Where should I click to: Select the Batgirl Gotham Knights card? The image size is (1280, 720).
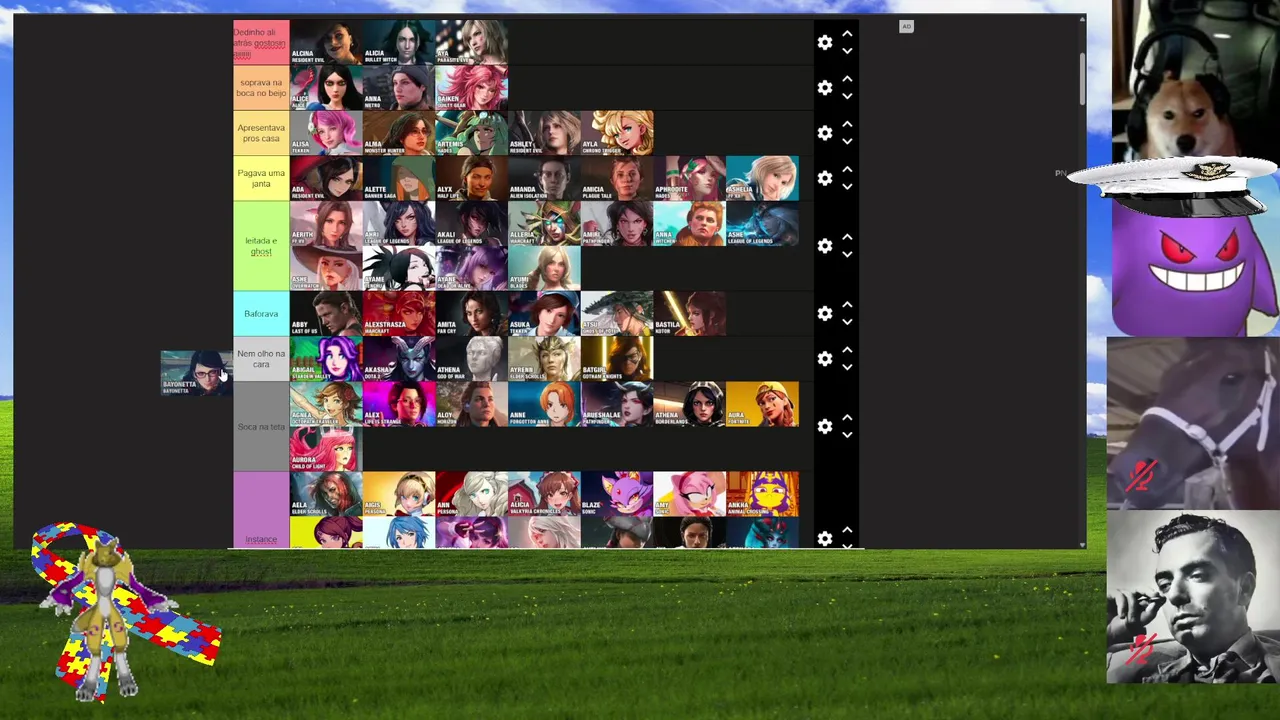coord(618,359)
